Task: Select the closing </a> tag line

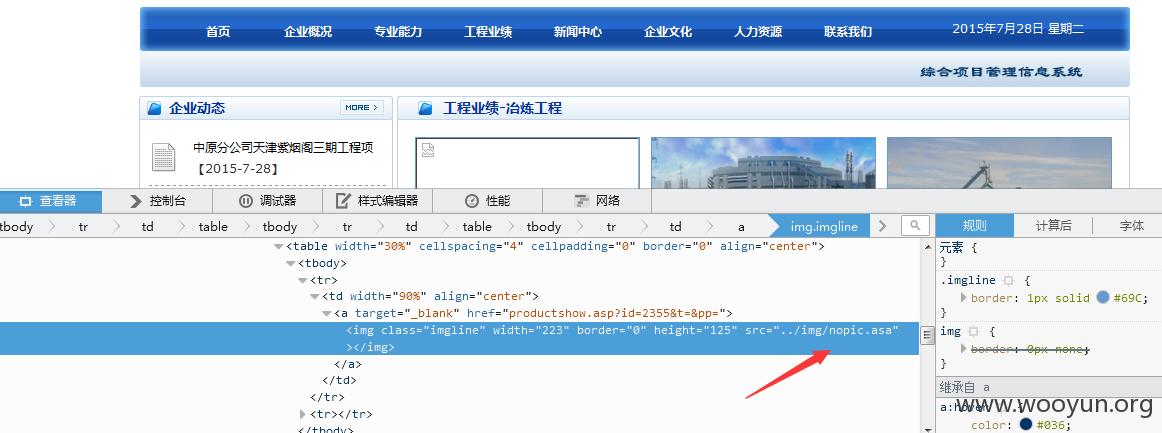Action: (348, 364)
